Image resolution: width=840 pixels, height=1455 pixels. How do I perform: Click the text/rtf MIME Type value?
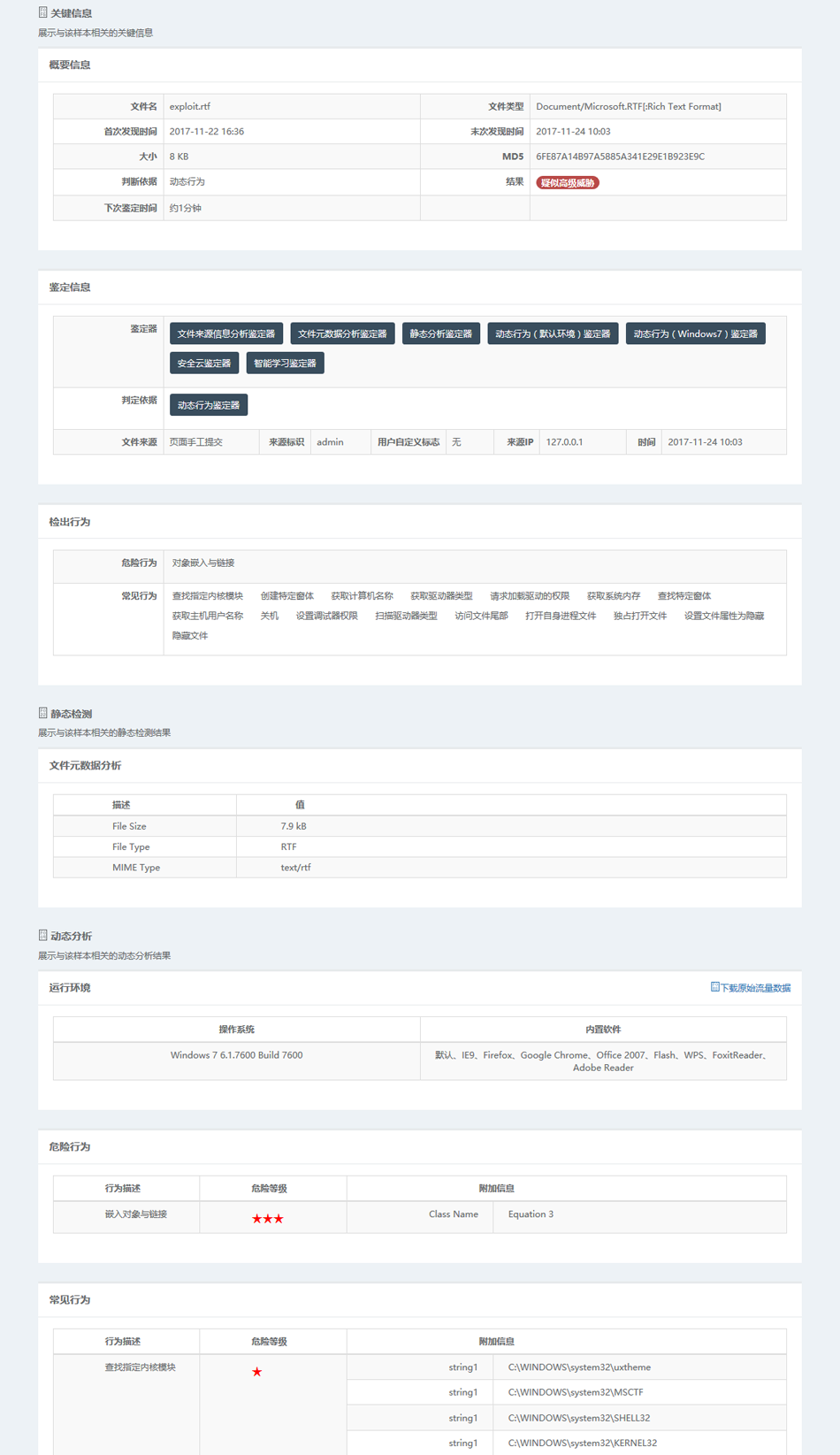296,868
